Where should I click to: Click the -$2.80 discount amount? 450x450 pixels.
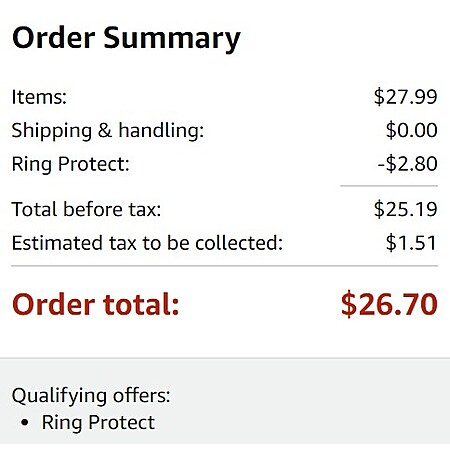coord(407,164)
